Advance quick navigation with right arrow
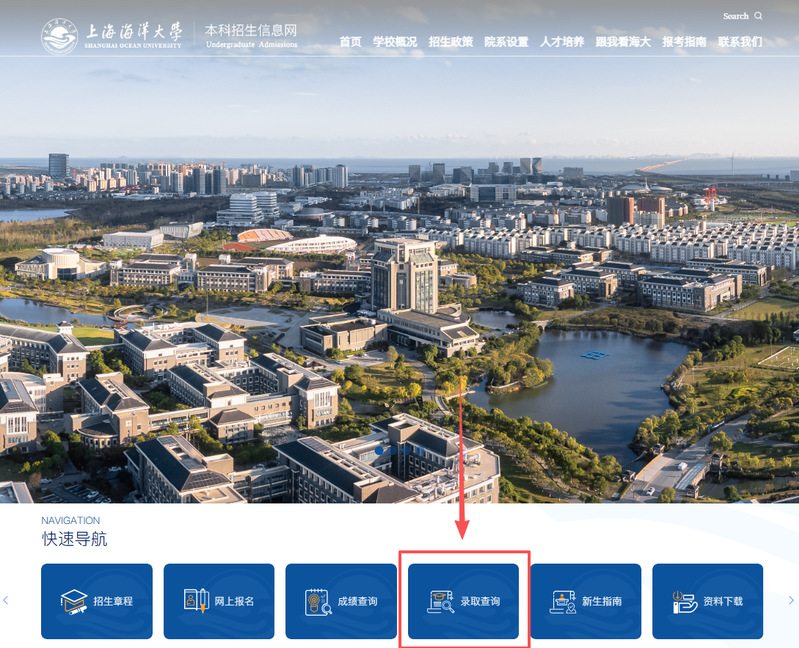Image resolution: width=799 pixels, height=648 pixels. point(791,600)
